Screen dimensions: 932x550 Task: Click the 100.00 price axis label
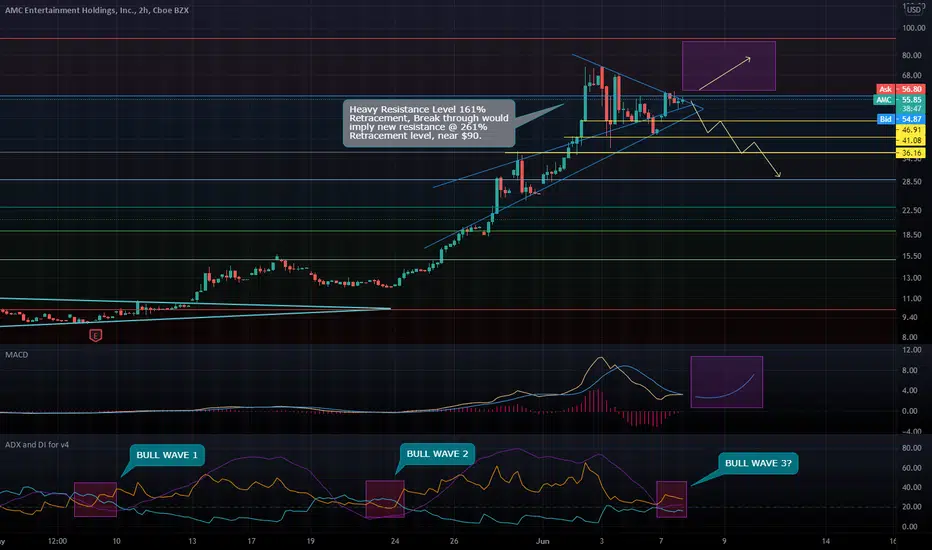click(913, 28)
